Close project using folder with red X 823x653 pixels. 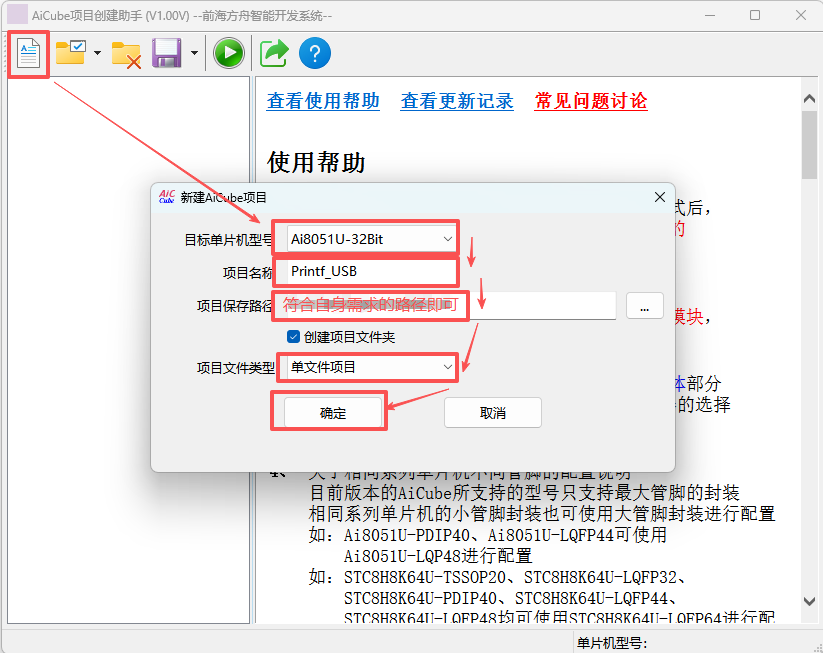pyautogui.click(x=126, y=55)
